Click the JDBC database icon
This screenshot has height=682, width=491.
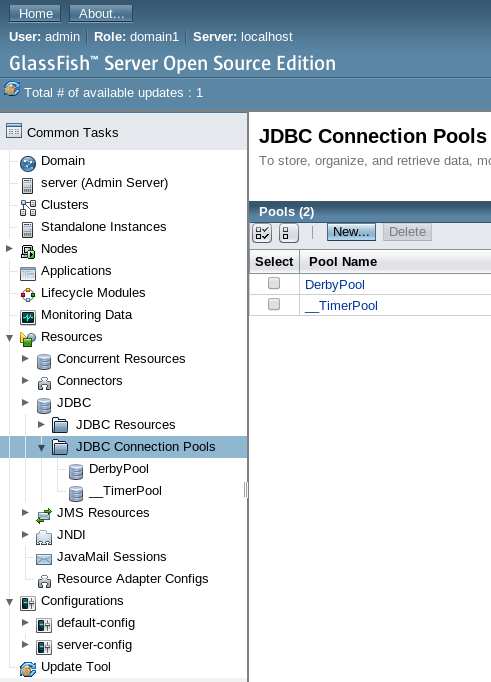tap(44, 405)
